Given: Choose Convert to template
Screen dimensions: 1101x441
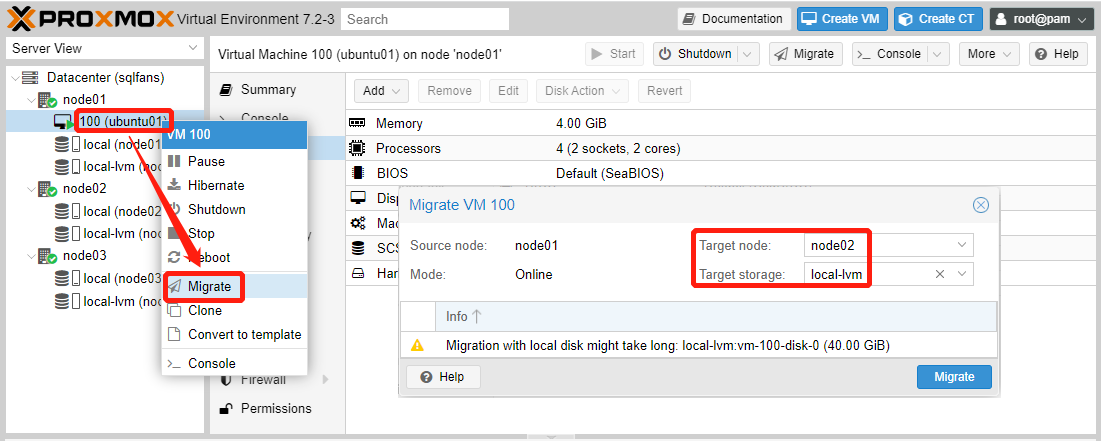Looking at the screenshot, I should click(x=235, y=334).
